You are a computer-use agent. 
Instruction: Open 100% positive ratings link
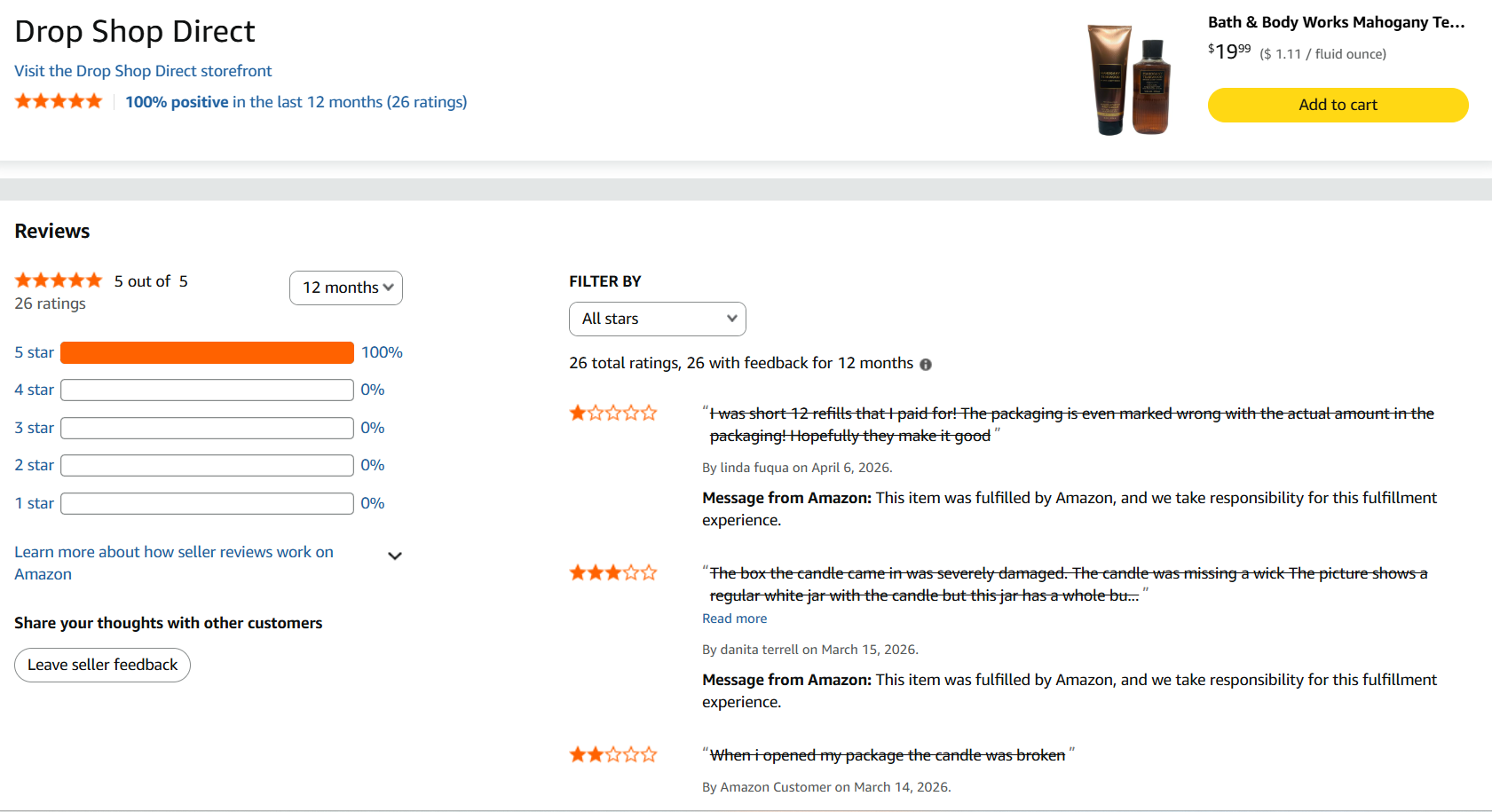point(296,102)
